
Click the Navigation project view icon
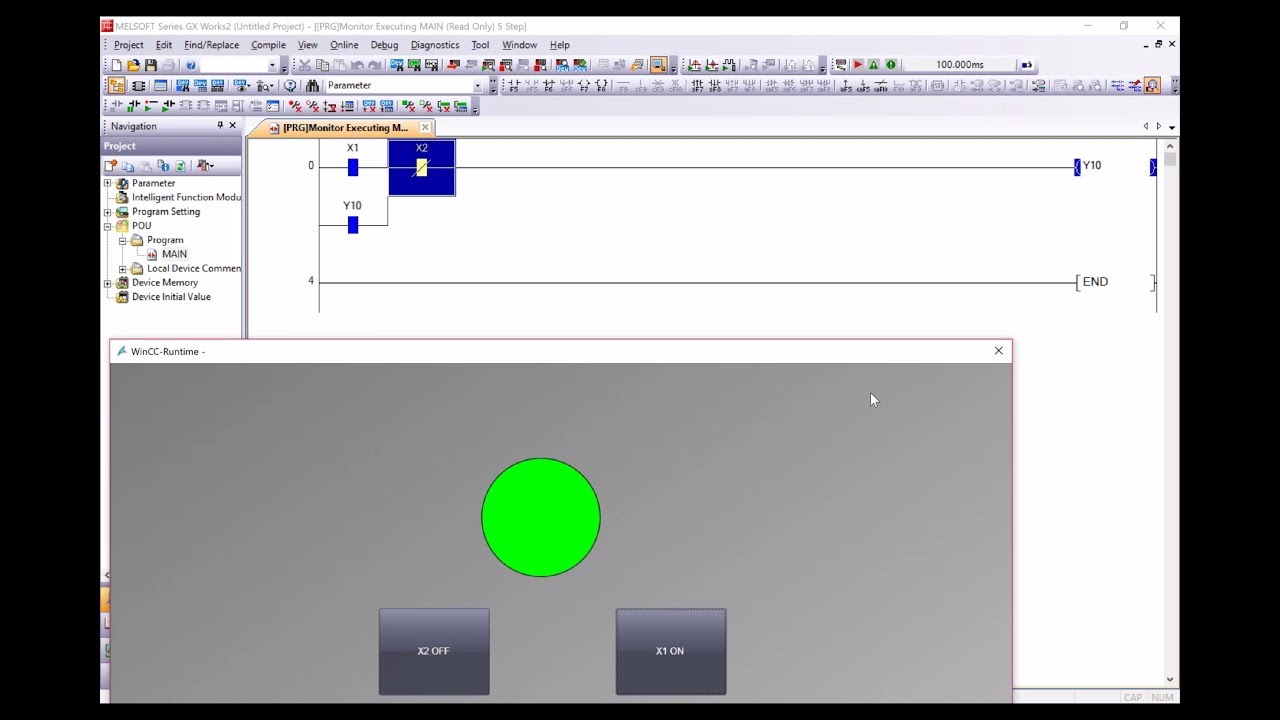coord(116,86)
